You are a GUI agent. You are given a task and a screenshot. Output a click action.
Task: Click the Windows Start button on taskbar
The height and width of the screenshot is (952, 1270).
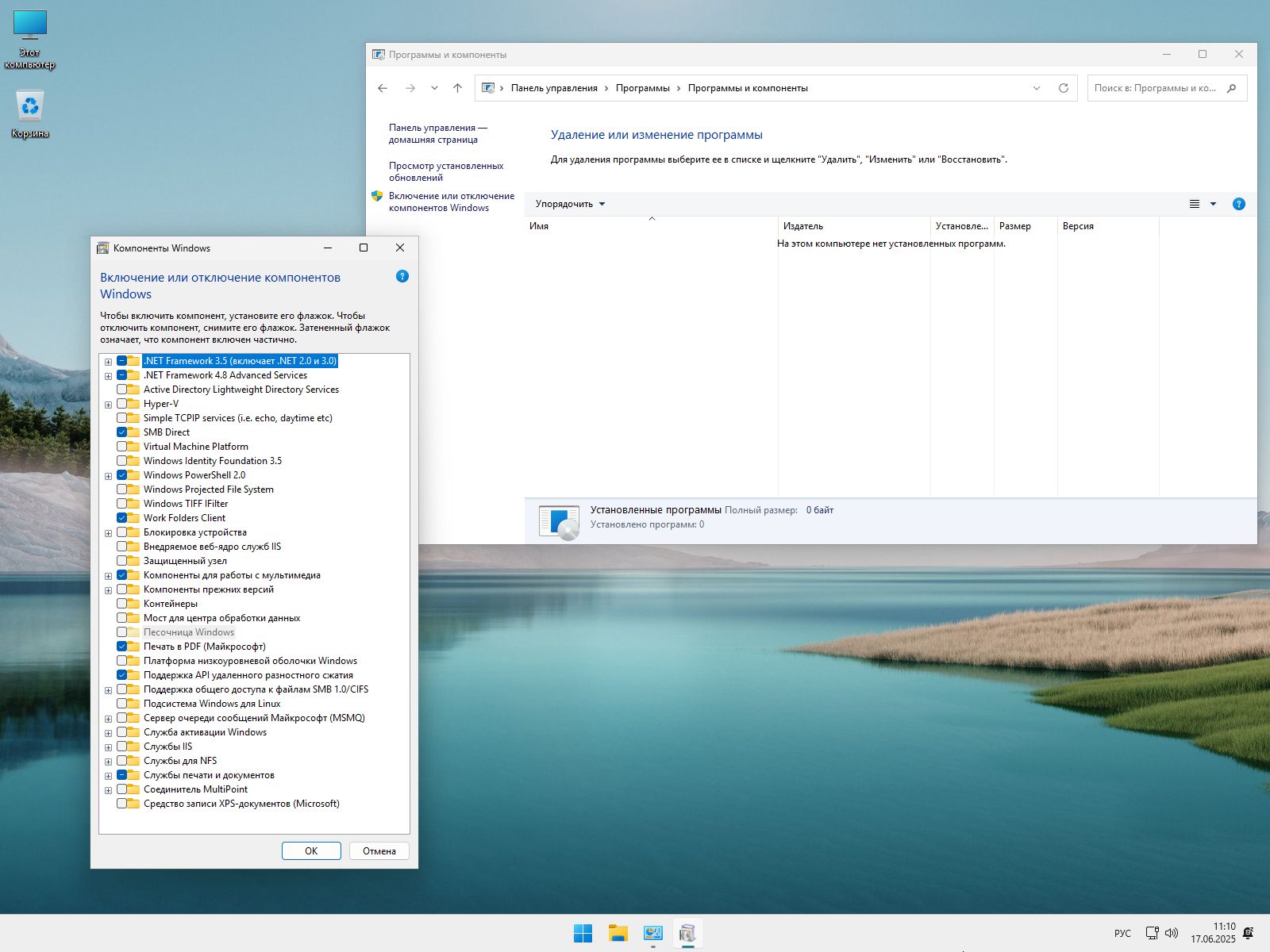pyautogui.click(x=583, y=934)
